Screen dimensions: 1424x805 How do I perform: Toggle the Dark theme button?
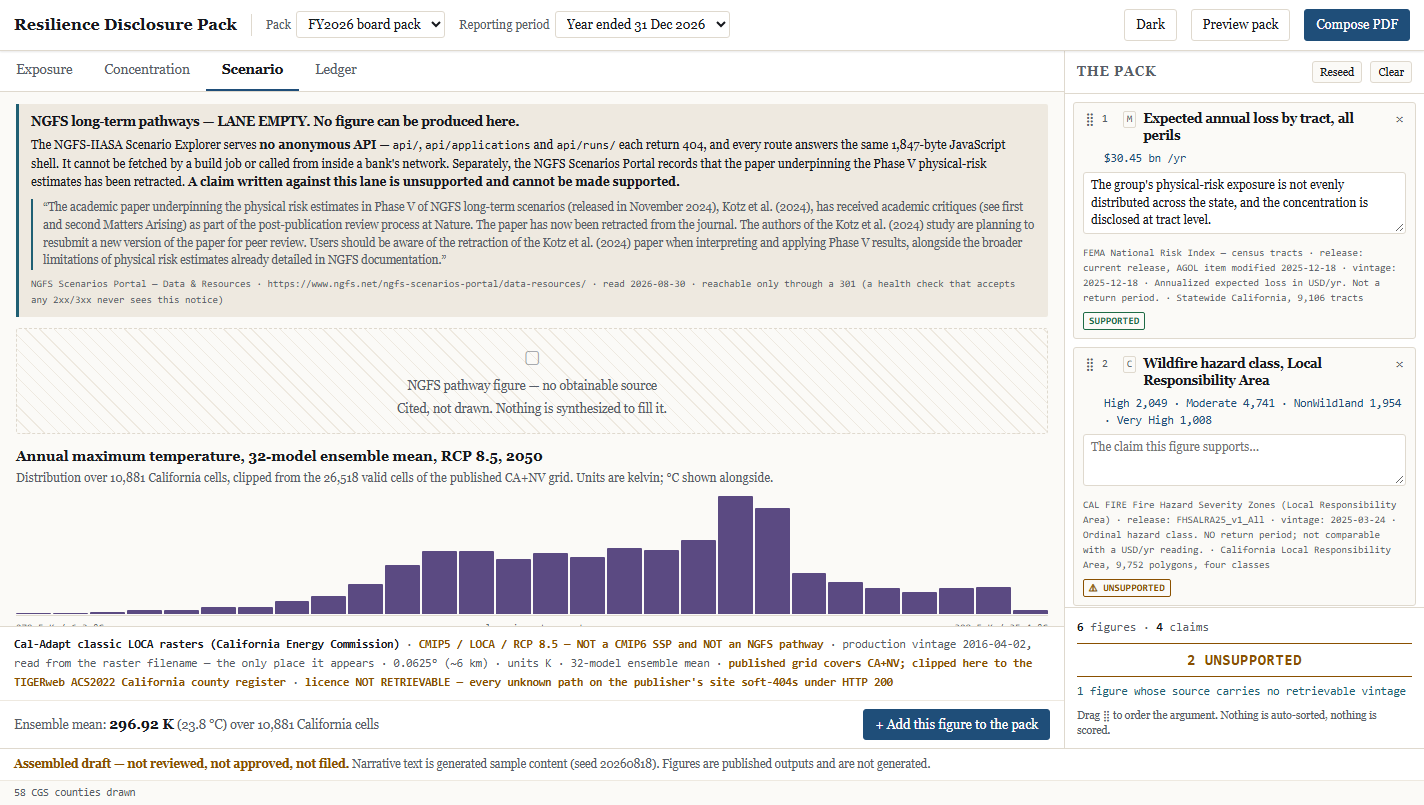coord(1150,24)
